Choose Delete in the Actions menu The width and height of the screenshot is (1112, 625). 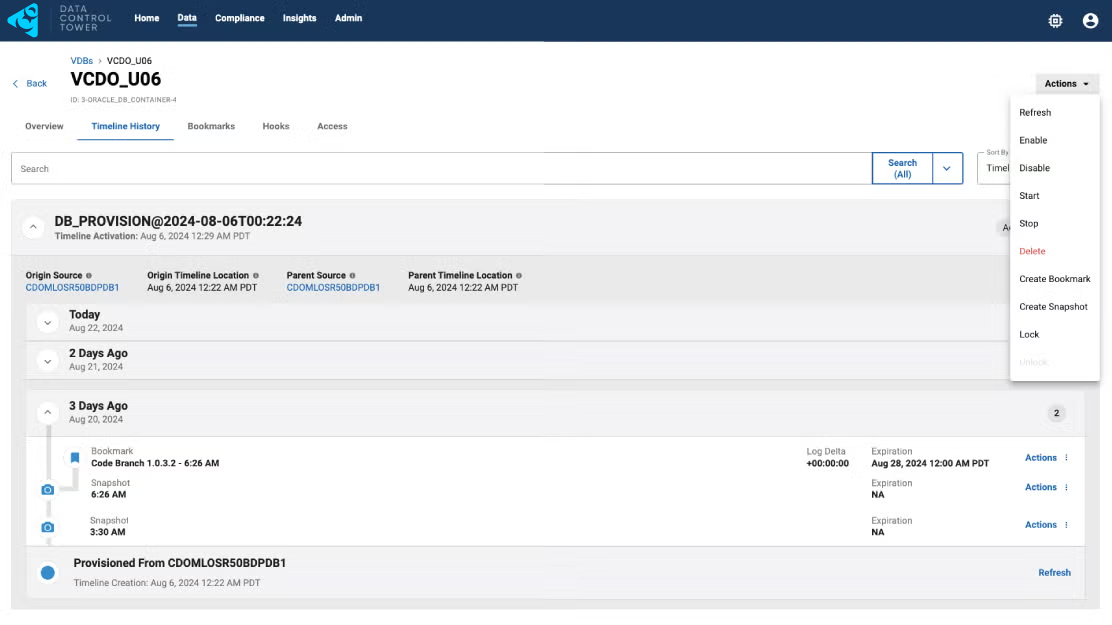point(1033,251)
